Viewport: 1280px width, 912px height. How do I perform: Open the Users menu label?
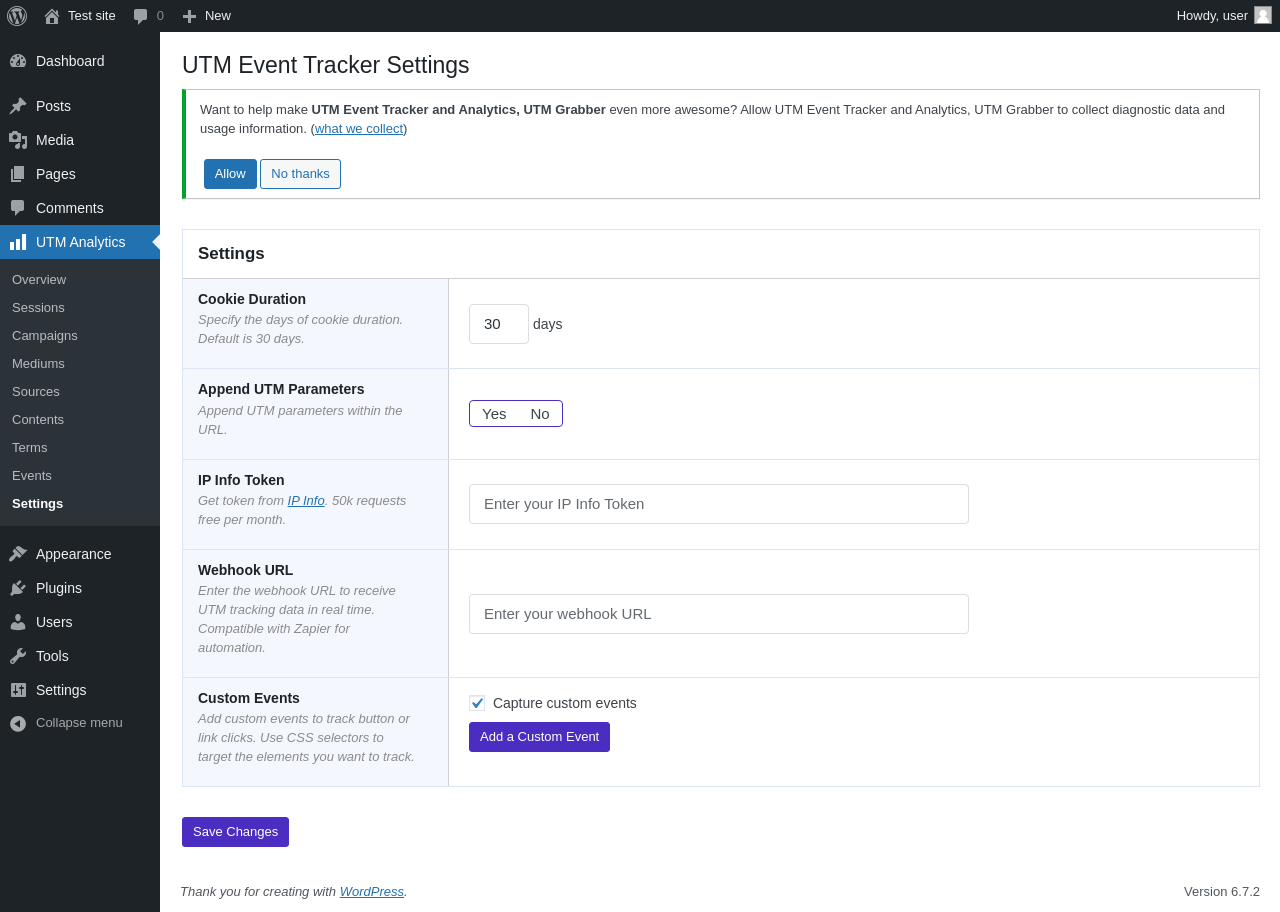pyautogui.click(x=54, y=622)
